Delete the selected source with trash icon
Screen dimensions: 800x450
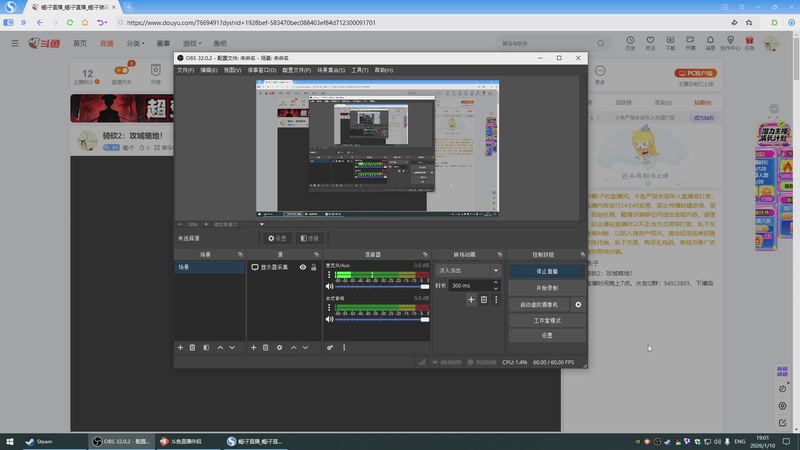(x=265, y=347)
